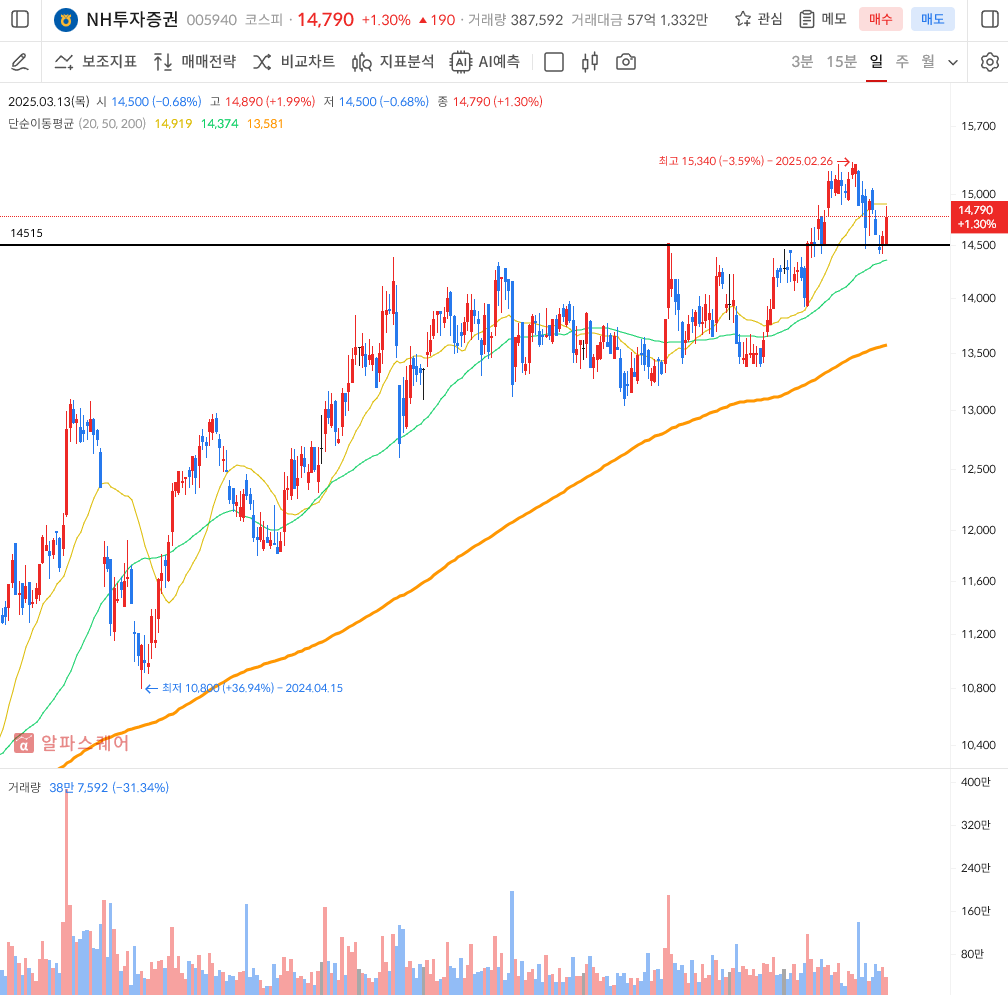Viewport: 1008px width, 995px height.
Task: Click the 13,000 price axis label
Action: 978,410
